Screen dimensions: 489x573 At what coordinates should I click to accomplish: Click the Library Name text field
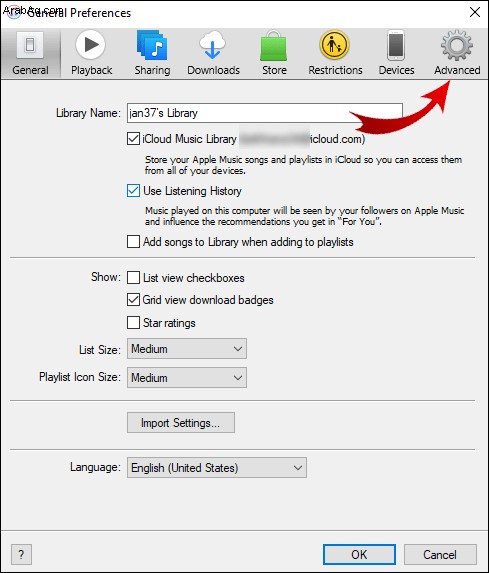click(x=265, y=113)
